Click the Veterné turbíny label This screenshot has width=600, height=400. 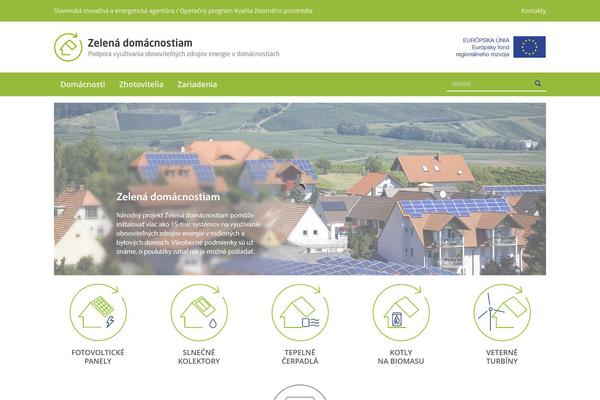coord(502,357)
